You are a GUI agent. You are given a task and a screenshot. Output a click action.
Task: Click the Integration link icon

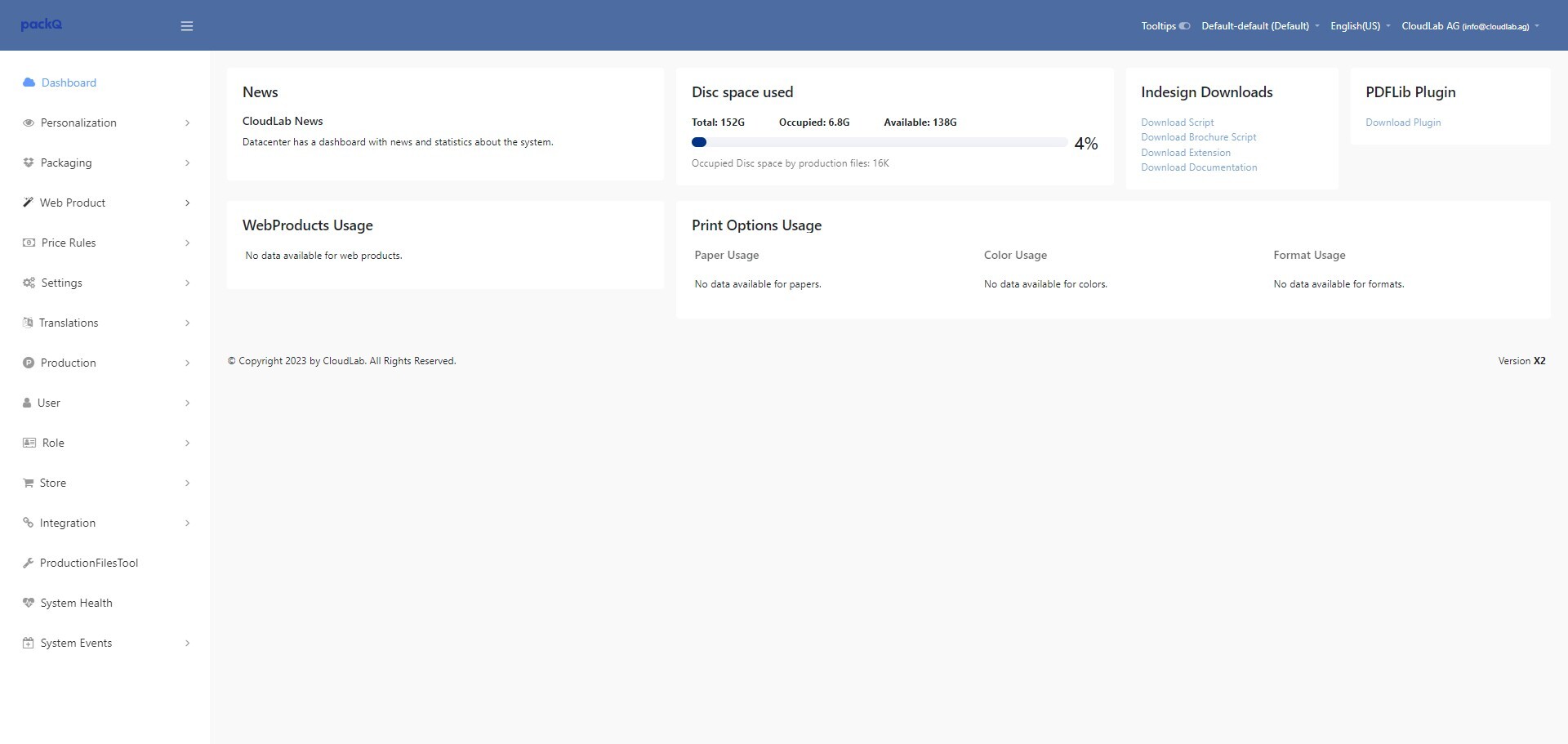[x=28, y=523]
